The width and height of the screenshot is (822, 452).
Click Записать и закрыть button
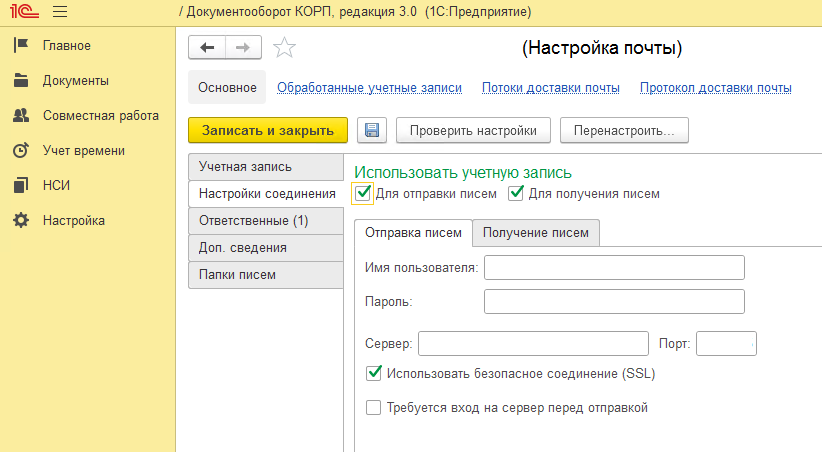click(268, 130)
